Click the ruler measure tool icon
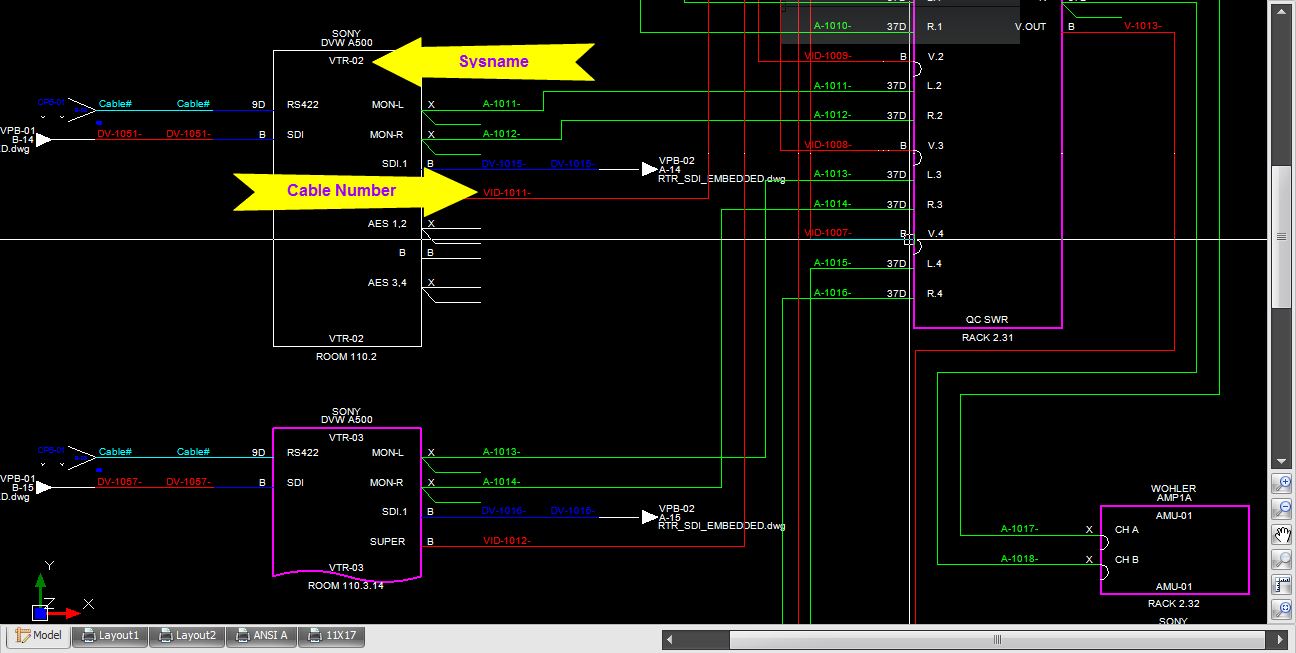Screen dimensions: 1296x653 pyautogui.click(x=1283, y=584)
